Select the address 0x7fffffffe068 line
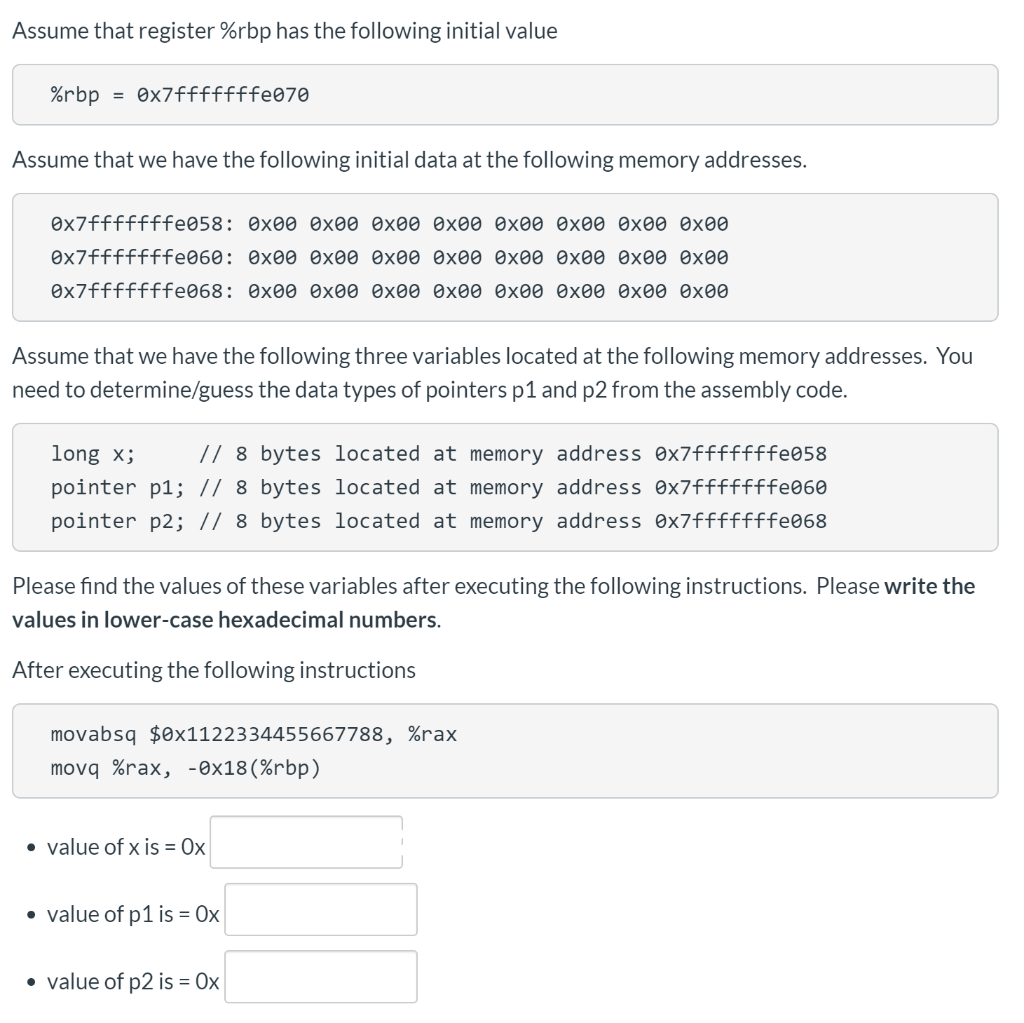The image size is (1024, 1023). point(388,291)
